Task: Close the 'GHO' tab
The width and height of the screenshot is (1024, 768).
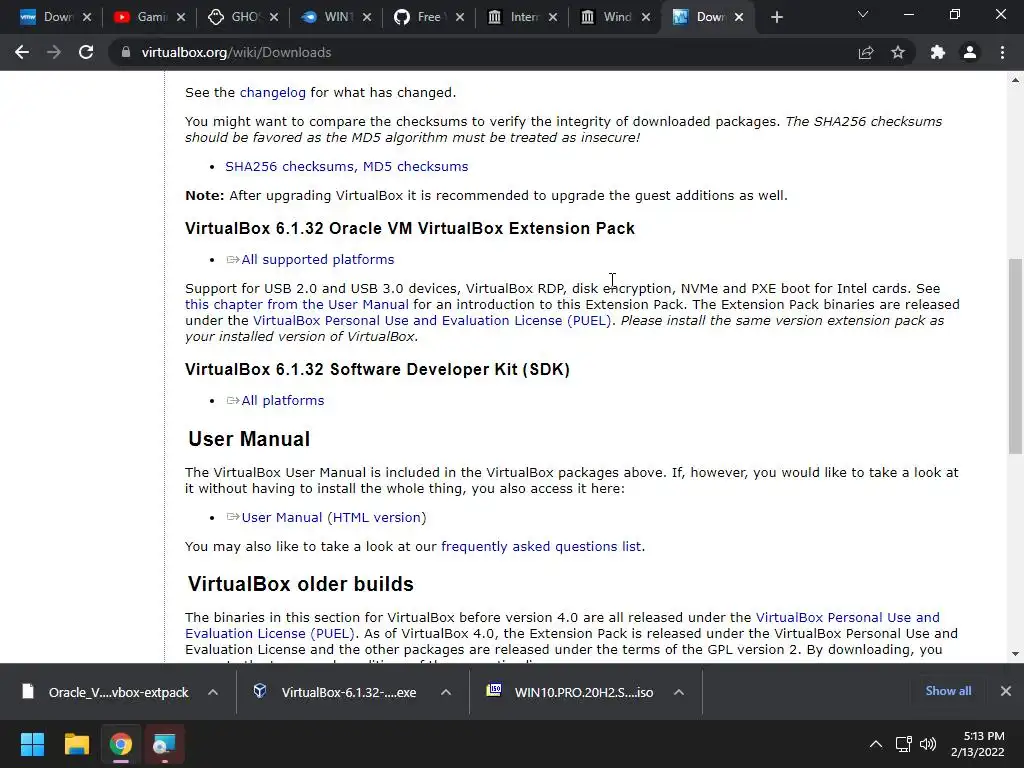Action: pyautogui.click(x=274, y=18)
